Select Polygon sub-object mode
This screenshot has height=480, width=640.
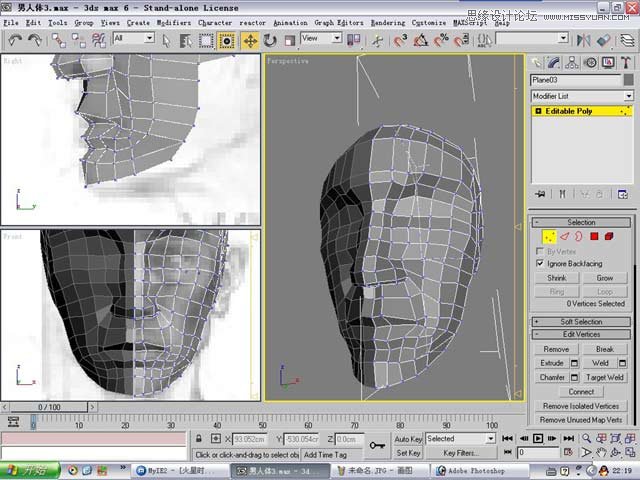click(x=594, y=236)
